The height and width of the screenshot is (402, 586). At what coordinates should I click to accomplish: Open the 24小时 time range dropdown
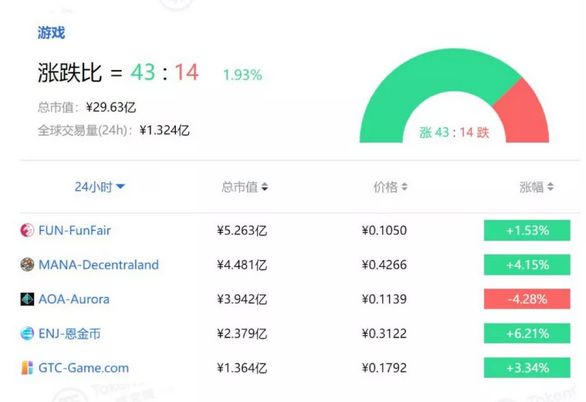point(99,186)
